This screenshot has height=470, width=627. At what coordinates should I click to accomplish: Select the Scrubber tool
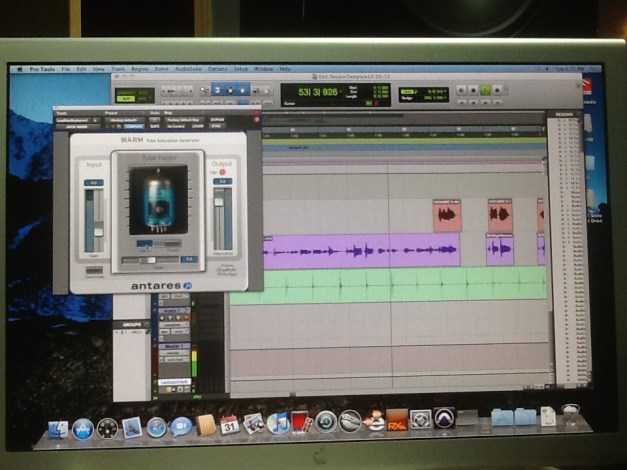pos(256,91)
